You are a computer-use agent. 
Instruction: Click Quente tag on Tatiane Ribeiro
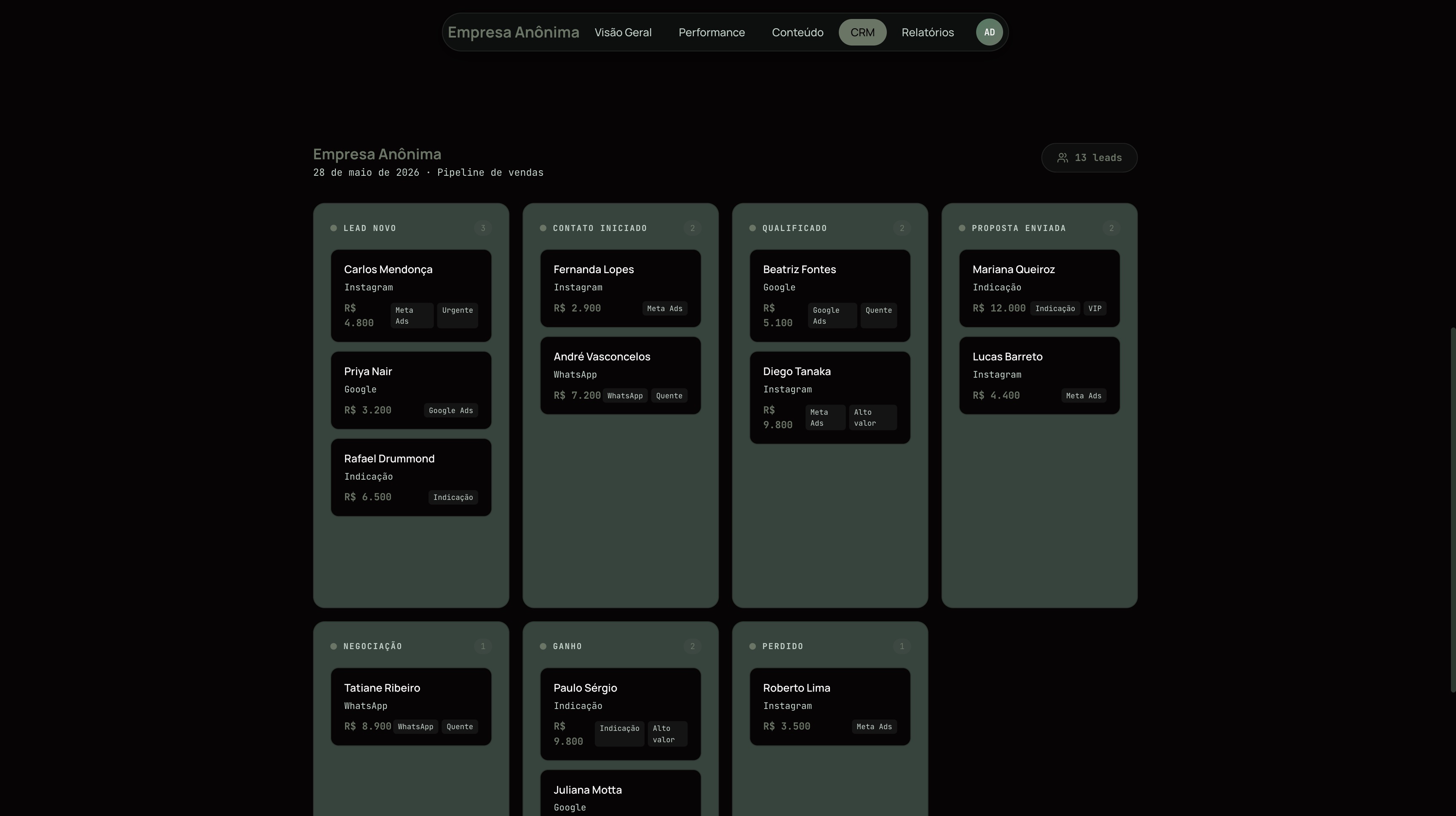[460, 727]
